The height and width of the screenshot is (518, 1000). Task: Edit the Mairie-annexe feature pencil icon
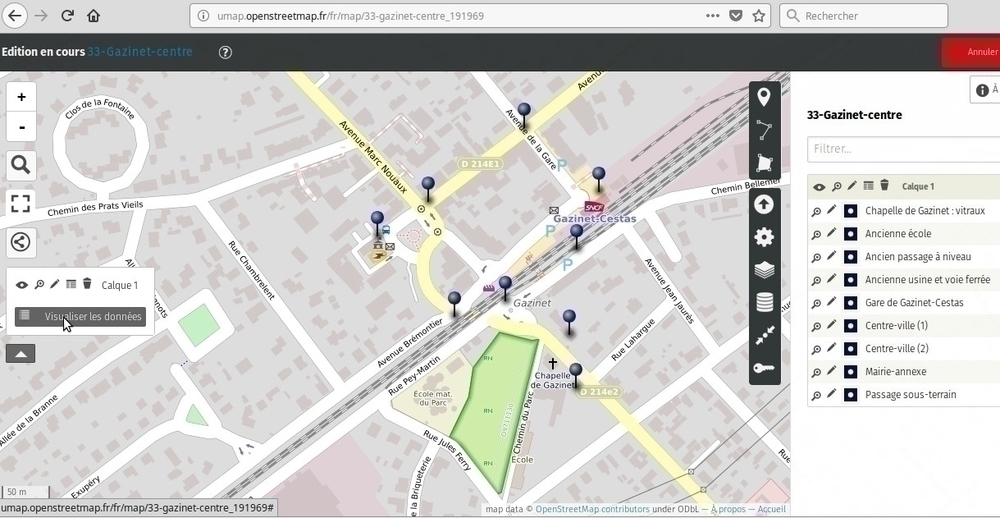pyautogui.click(x=831, y=371)
